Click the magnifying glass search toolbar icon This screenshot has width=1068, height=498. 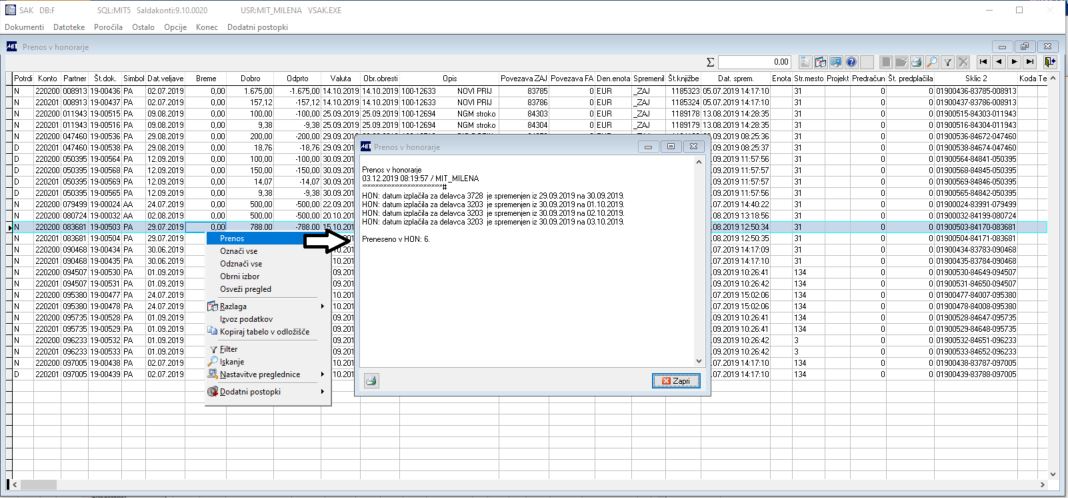932,62
